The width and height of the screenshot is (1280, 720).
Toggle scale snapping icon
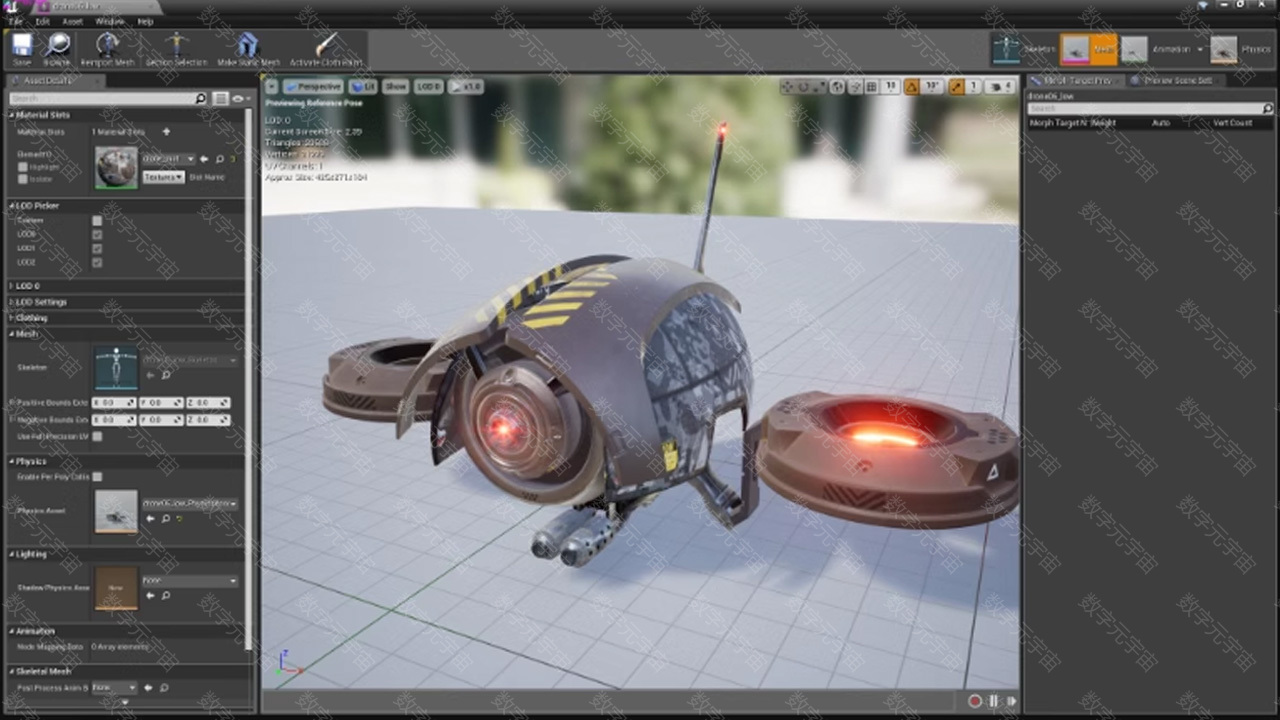click(x=956, y=87)
